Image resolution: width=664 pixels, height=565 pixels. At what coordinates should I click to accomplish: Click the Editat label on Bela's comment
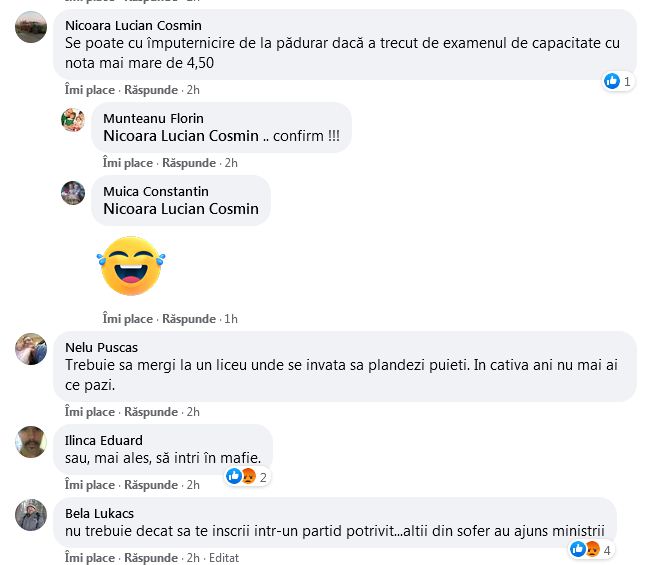224,558
